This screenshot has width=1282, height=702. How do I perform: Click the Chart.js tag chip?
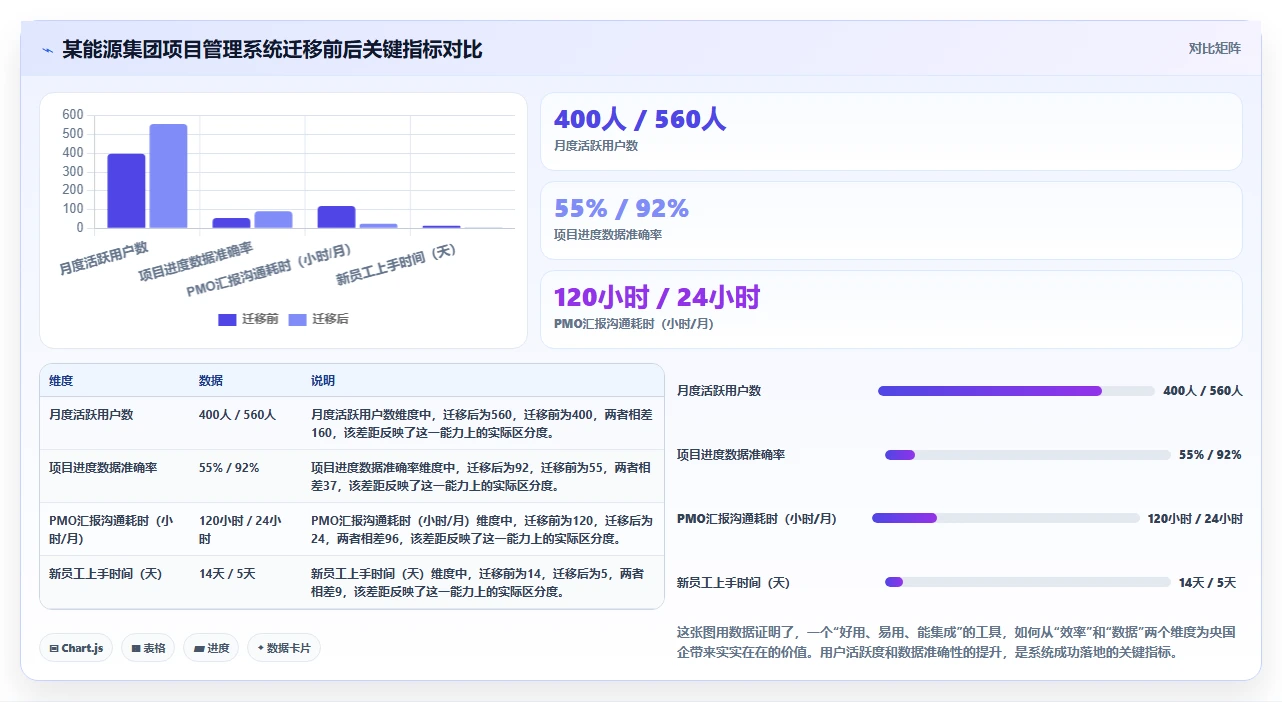click(x=76, y=648)
